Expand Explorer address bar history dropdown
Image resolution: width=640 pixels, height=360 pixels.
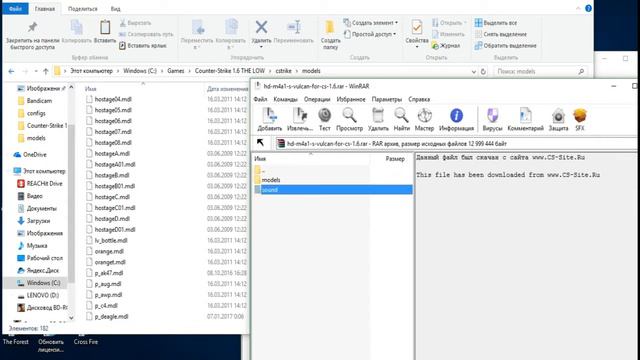(473, 71)
